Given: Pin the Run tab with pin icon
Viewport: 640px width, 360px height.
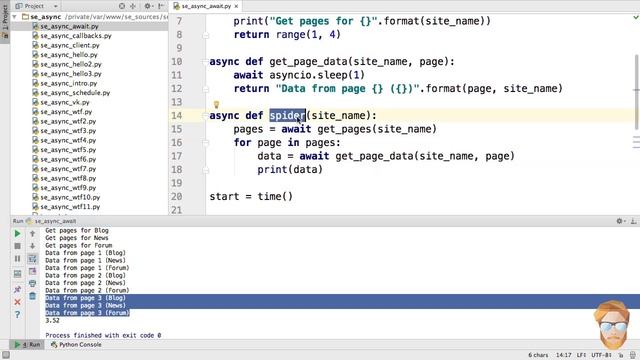Looking at the screenshot, I should (x=17, y=289).
